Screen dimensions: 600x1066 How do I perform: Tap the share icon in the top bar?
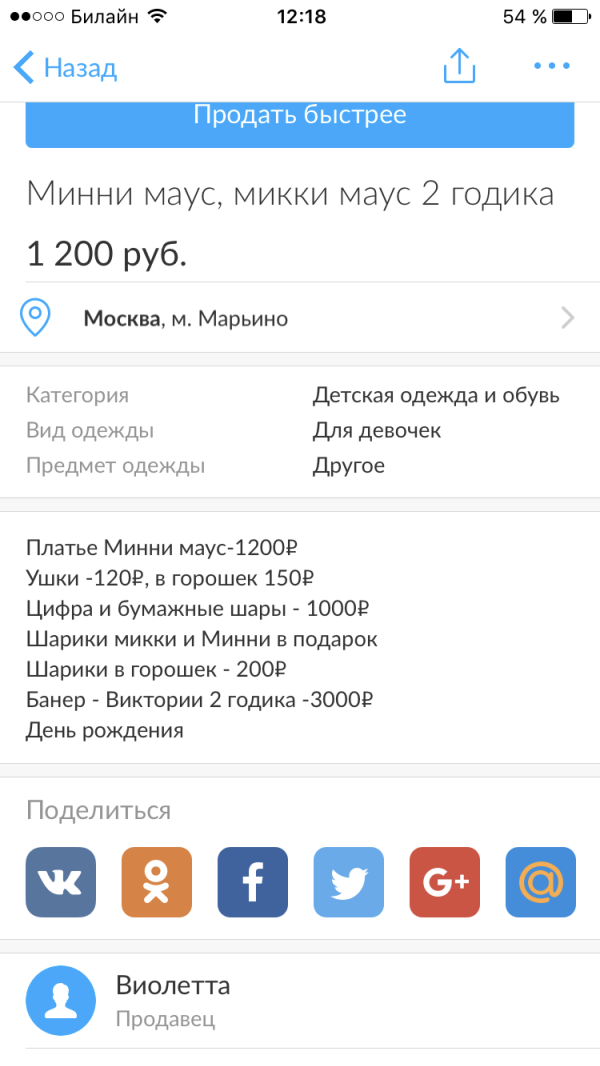[x=459, y=67]
